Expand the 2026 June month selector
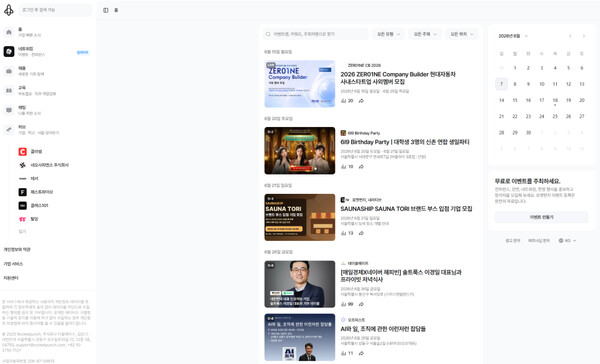The width and height of the screenshot is (600, 364). 513,36
